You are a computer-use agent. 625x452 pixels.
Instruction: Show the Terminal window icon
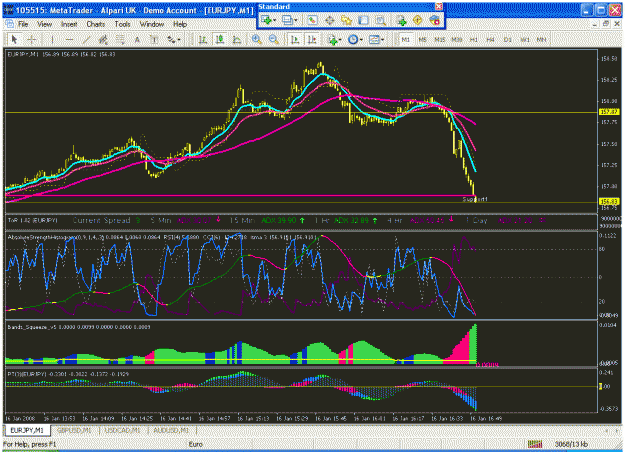click(364, 20)
